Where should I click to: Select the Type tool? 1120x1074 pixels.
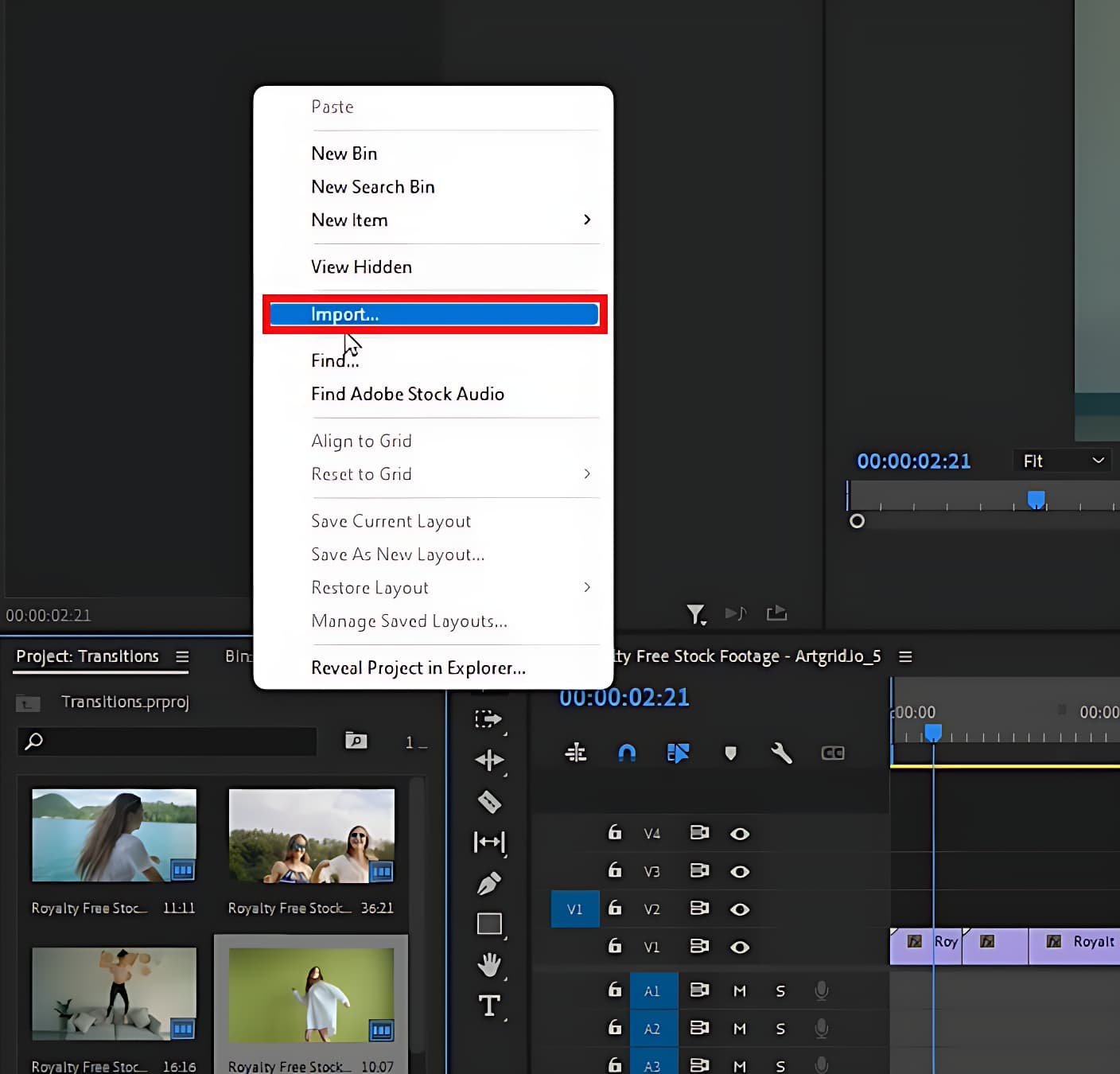point(488,1006)
